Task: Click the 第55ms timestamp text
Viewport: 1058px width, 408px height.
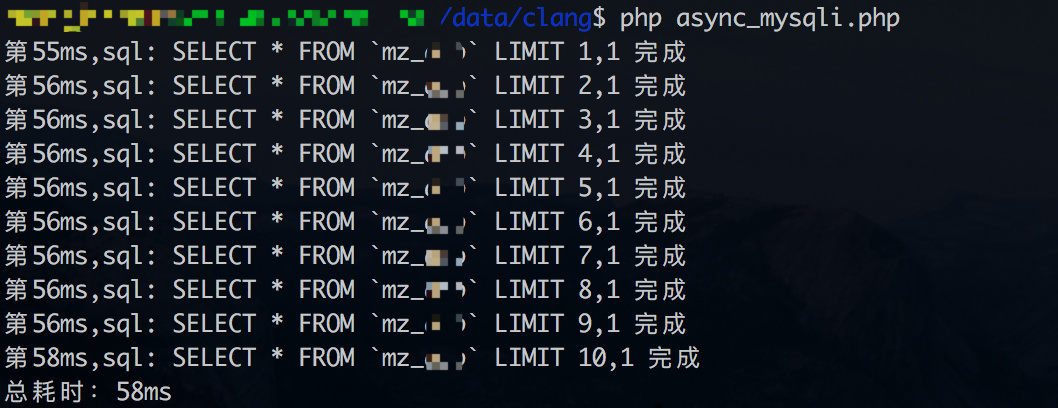Action: 47,53
